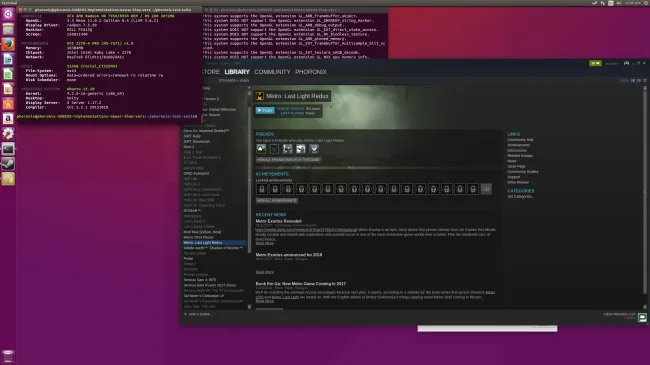Open the Store Page link
650x365 pixels.
pyautogui.click(x=516, y=166)
